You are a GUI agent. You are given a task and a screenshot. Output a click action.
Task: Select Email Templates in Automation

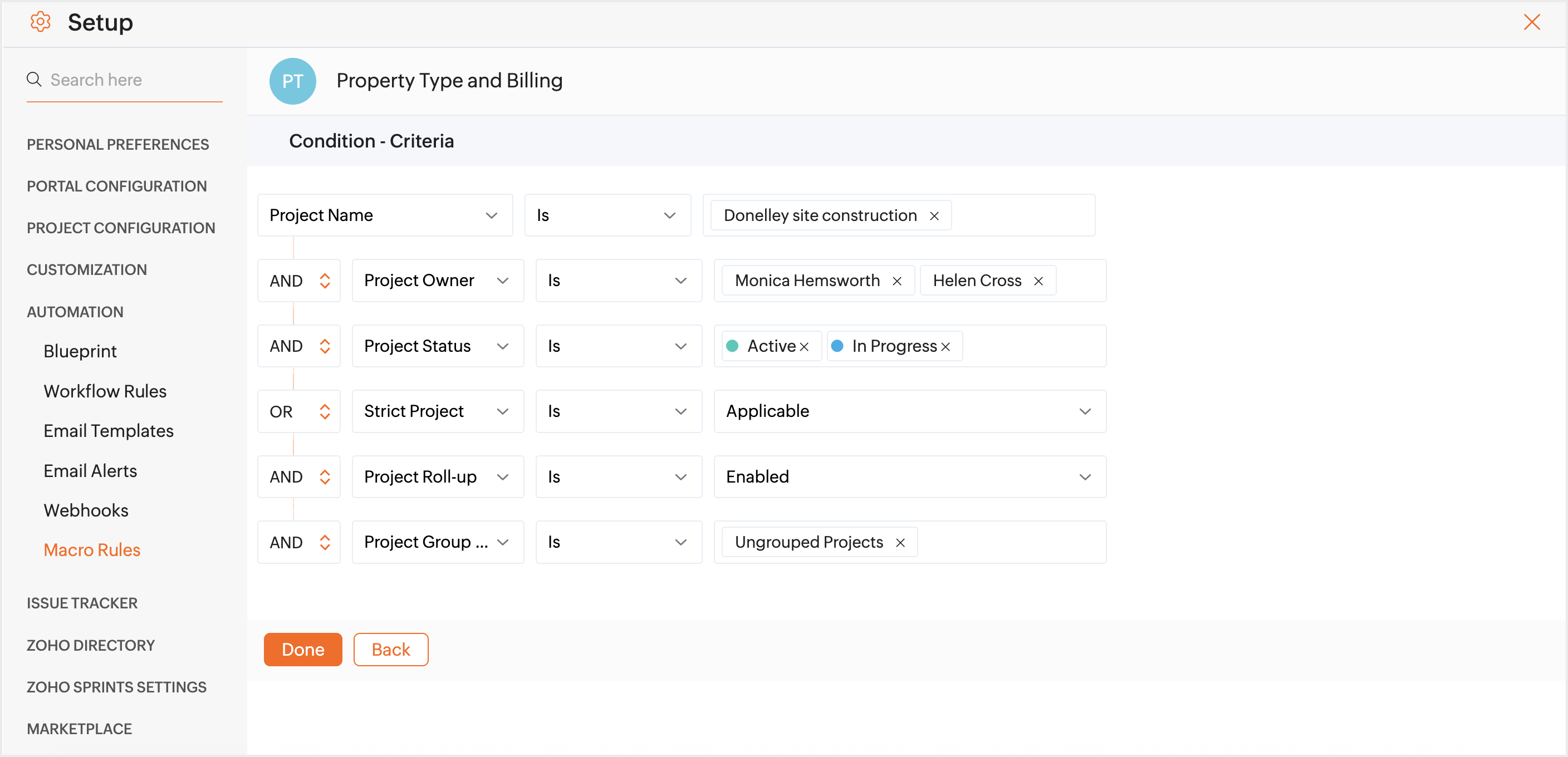tap(109, 431)
